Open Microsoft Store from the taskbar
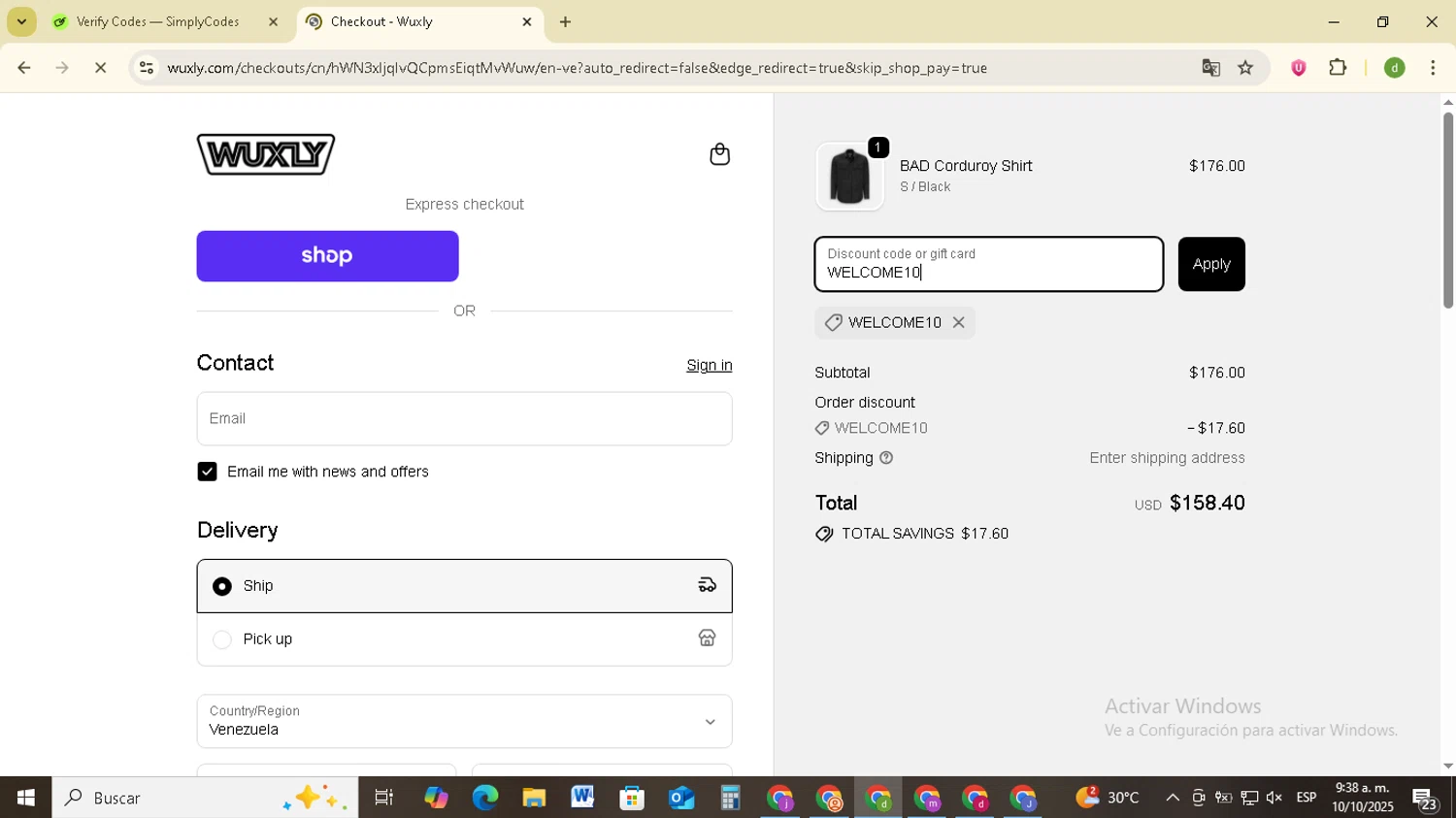Screen dimensions: 1456x818 [632, 798]
